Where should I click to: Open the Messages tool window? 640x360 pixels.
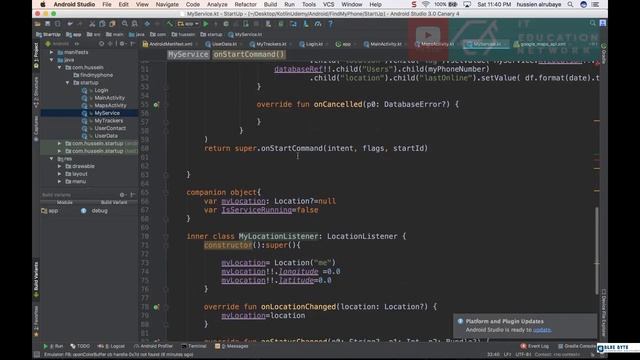click(x=232, y=346)
